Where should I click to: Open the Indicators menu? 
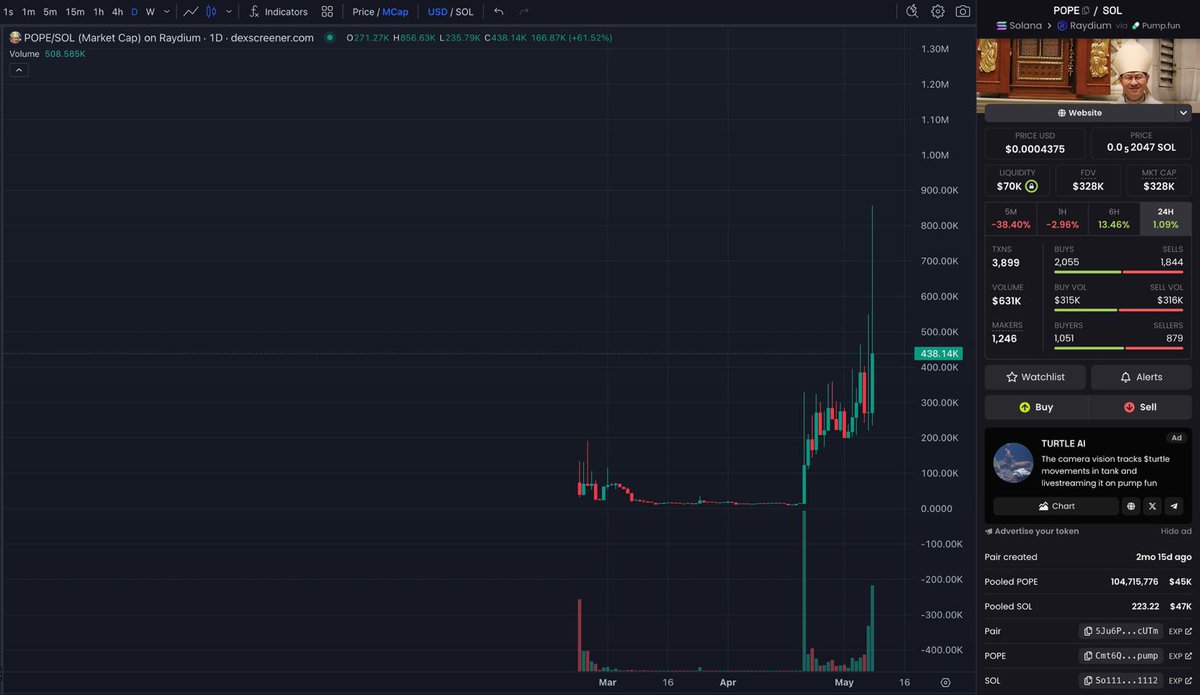pyautogui.click(x=279, y=12)
